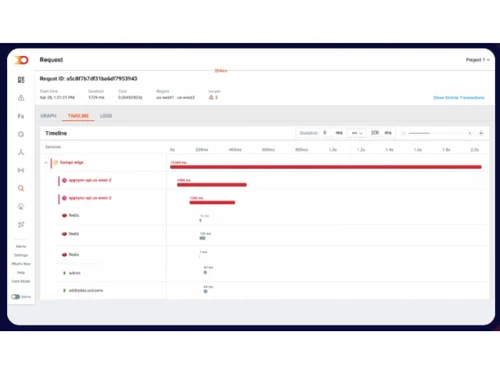Click the first Redis service icon

pos(64,215)
